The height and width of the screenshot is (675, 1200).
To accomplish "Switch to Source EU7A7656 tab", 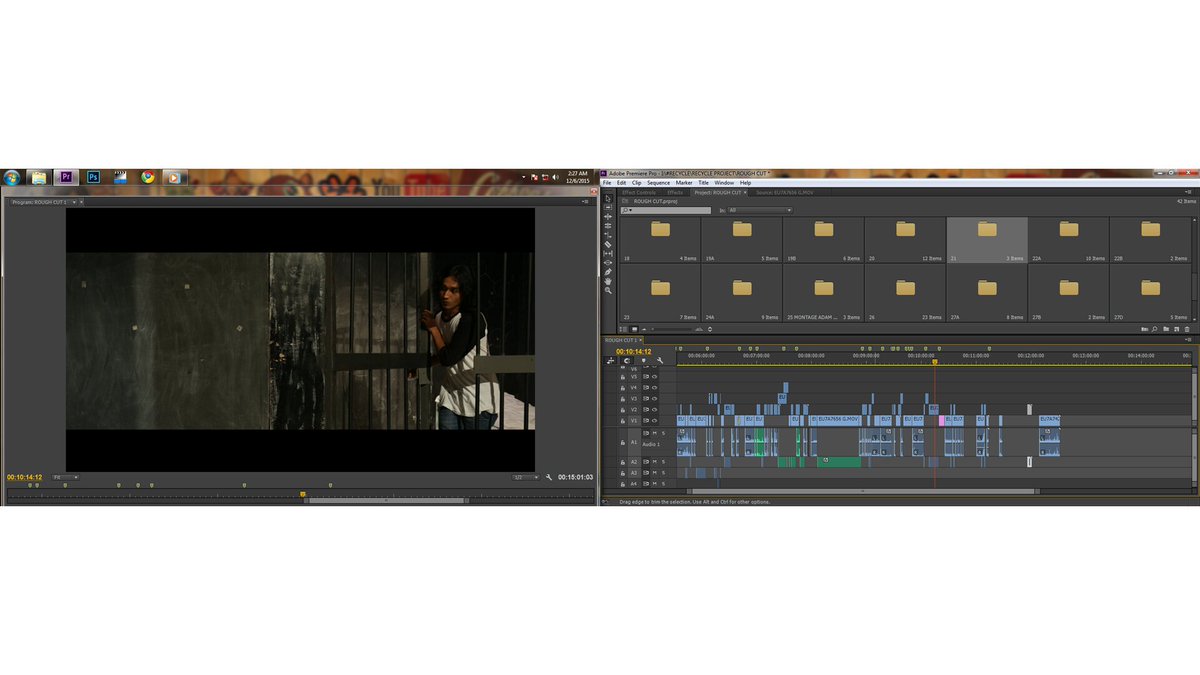I will tap(784, 192).
